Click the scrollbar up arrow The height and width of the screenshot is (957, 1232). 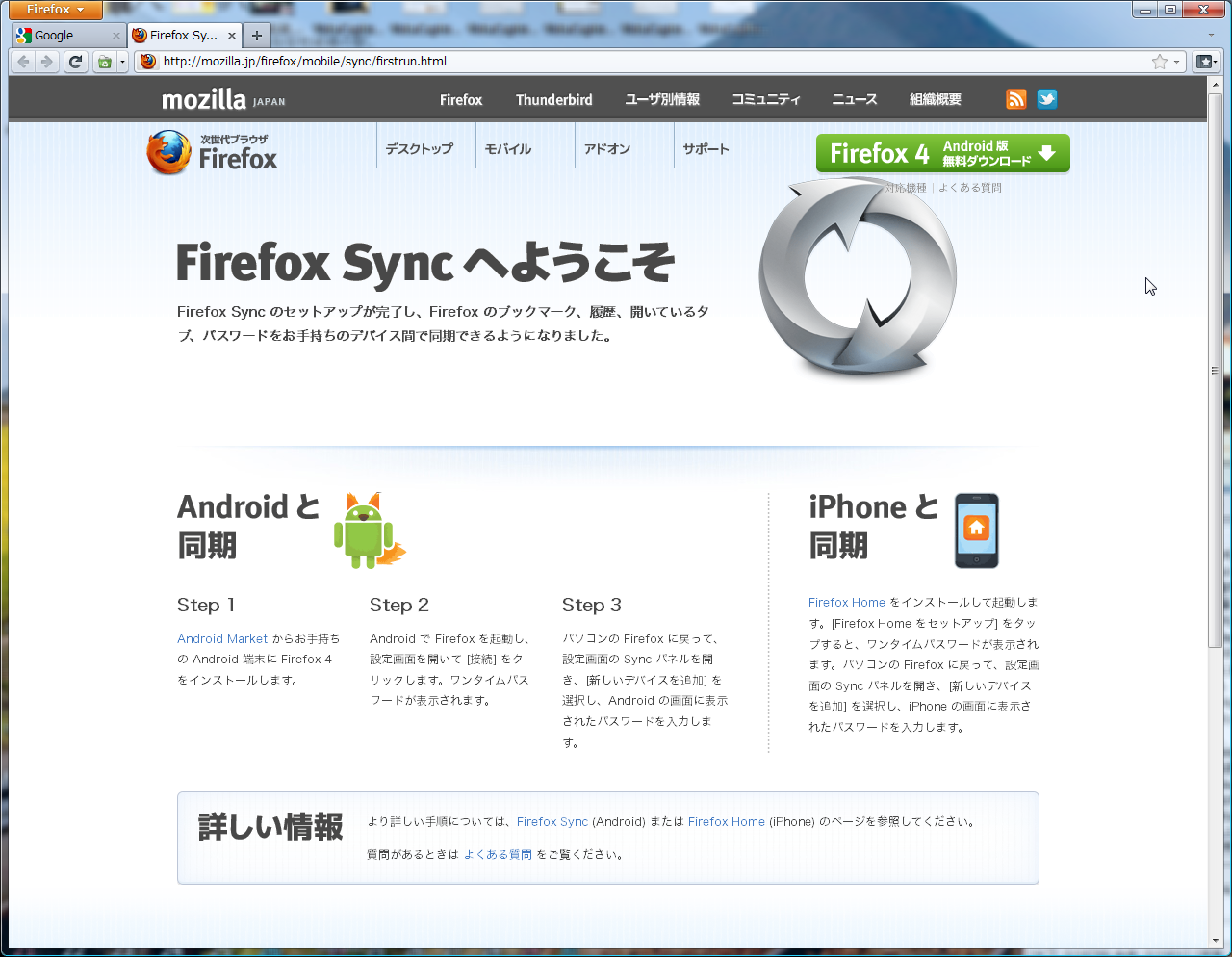pos(1216,86)
